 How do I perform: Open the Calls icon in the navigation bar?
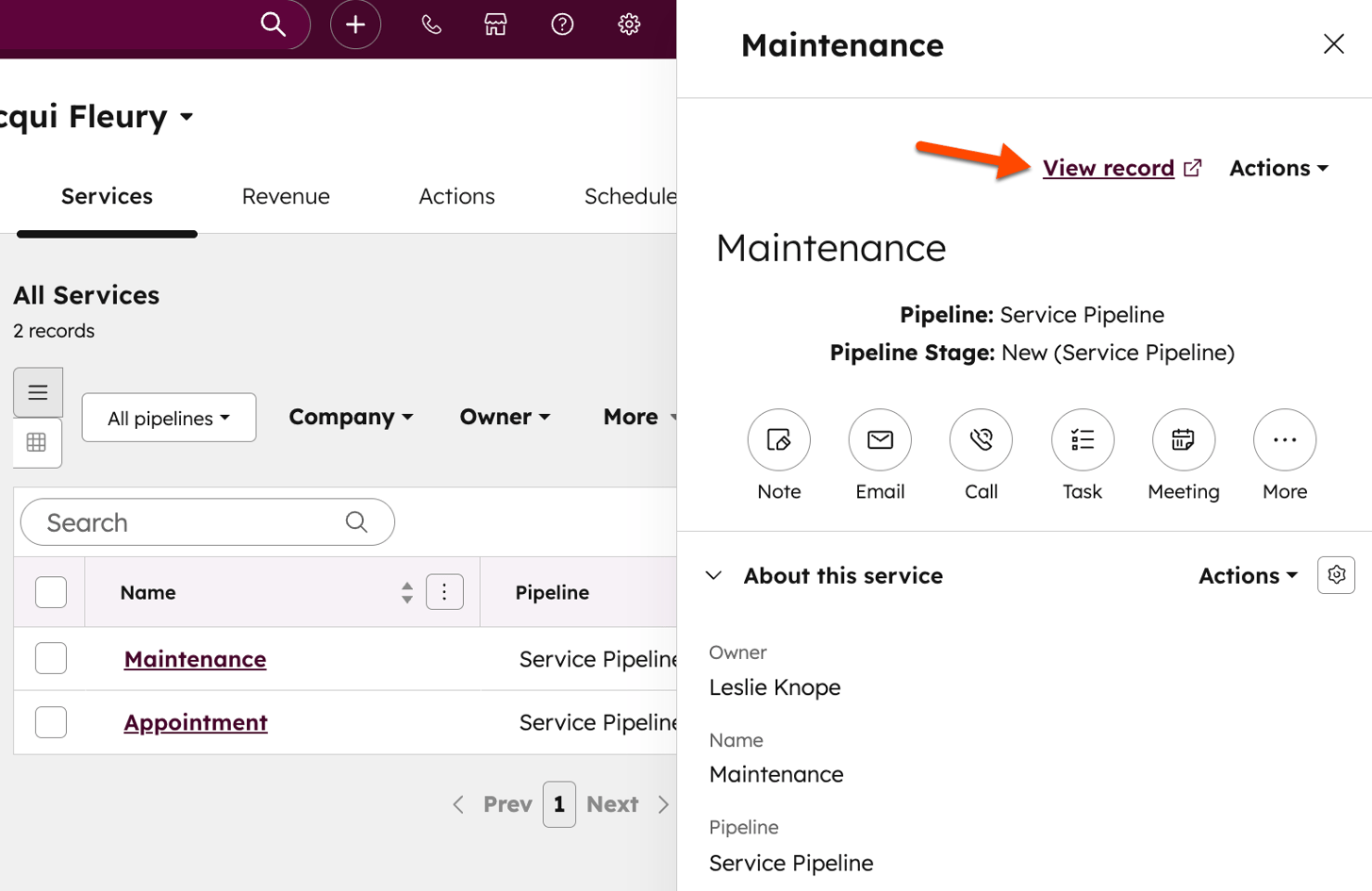pyautogui.click(x=431, y=25)
